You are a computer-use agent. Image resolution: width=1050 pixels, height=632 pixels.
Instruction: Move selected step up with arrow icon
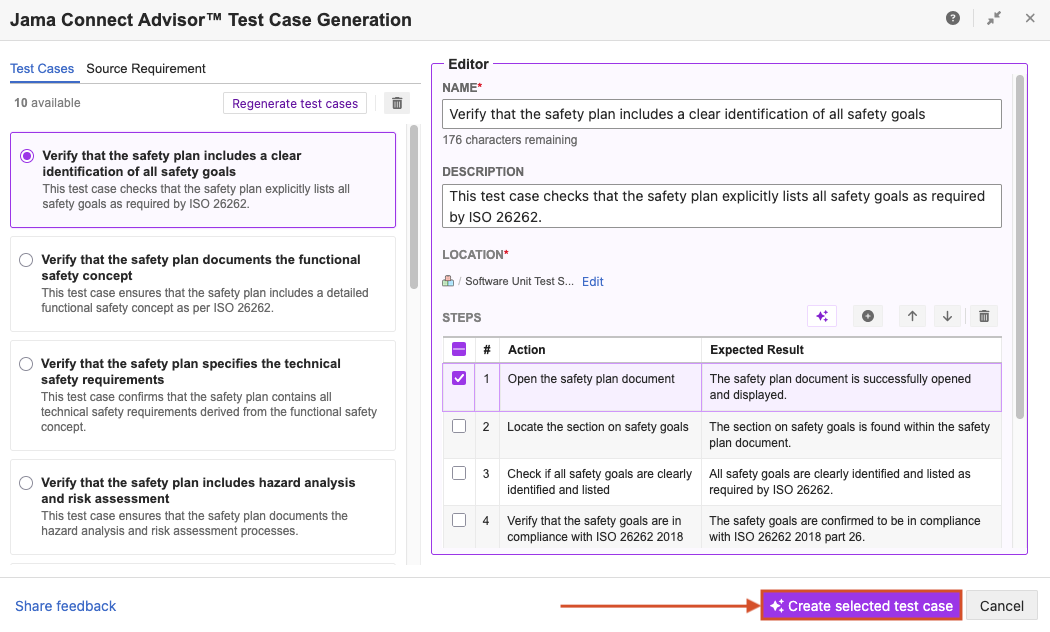pos(912,316)
